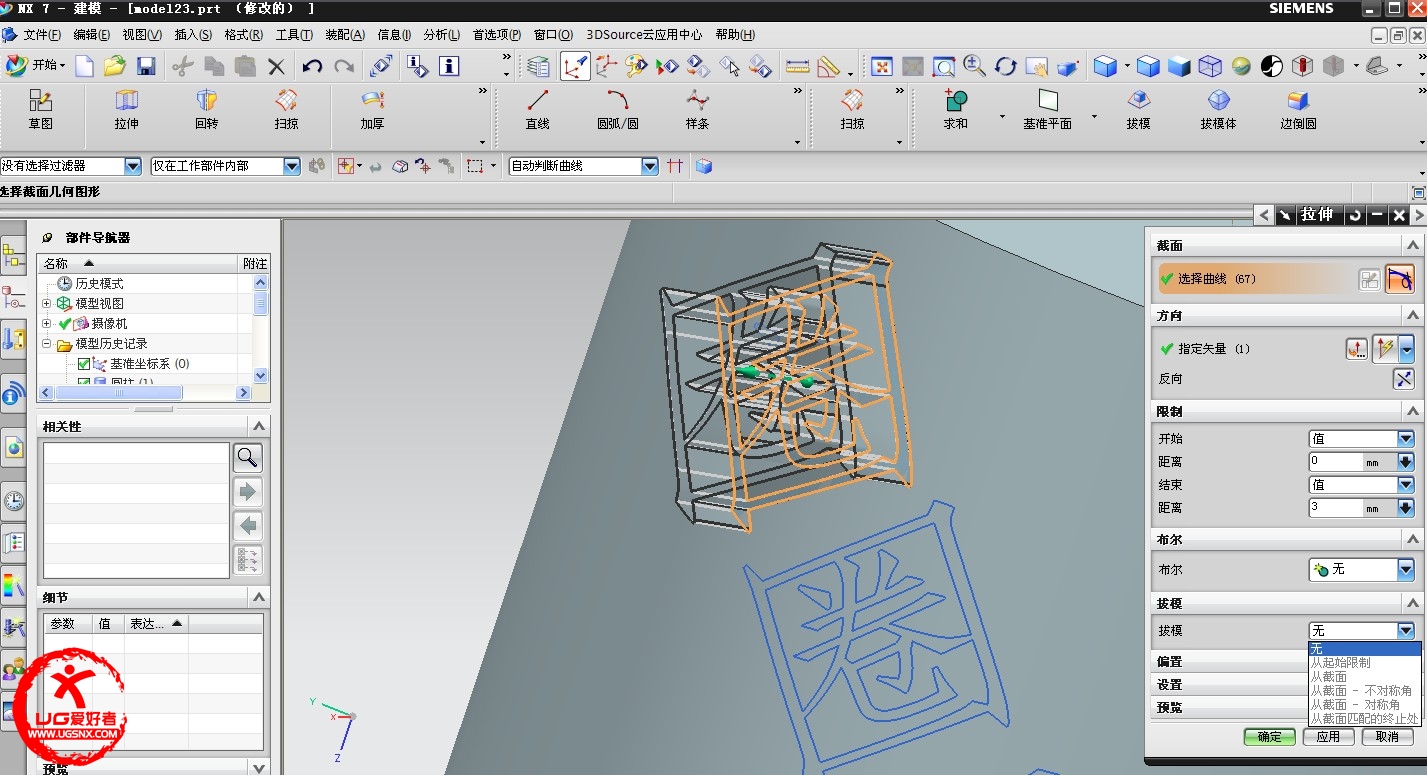Viewport: 1427px width, 775px height.
Task: Click the 加厚 thicken tool
Action: click(372, 110)
